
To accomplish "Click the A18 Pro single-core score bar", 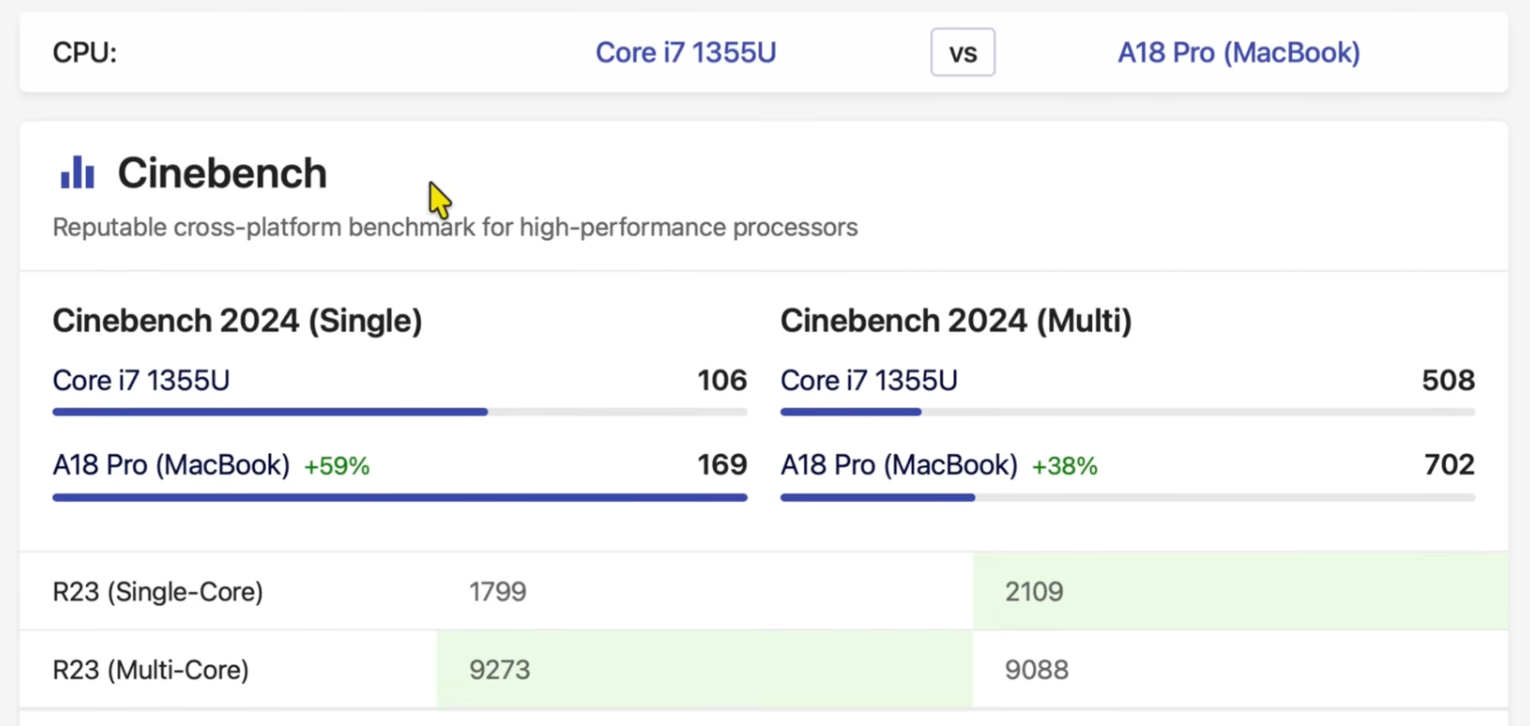I will (400, 497).
